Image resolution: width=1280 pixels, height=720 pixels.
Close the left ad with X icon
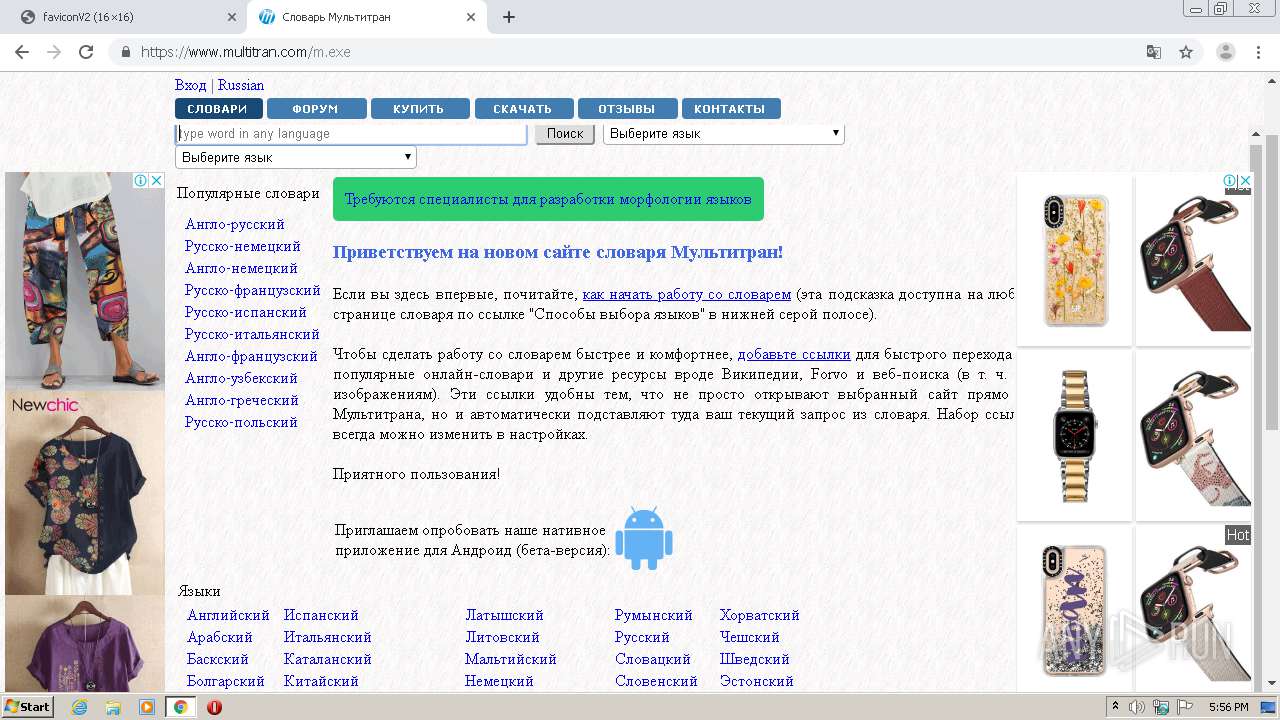coord(157,181)
